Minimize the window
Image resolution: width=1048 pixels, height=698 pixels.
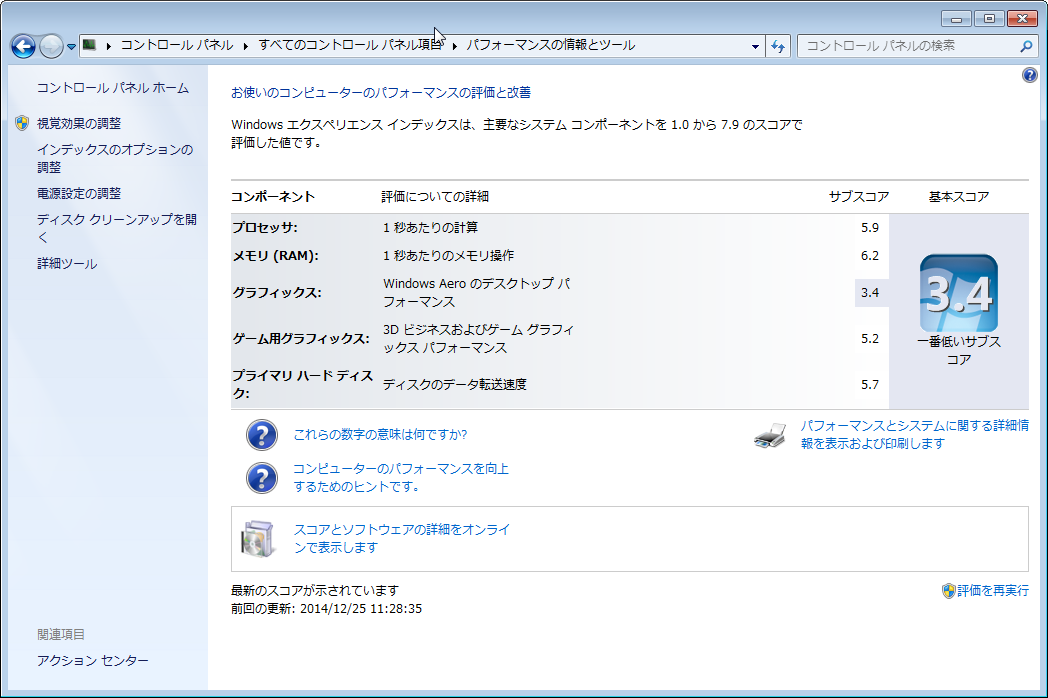(956, 19)
